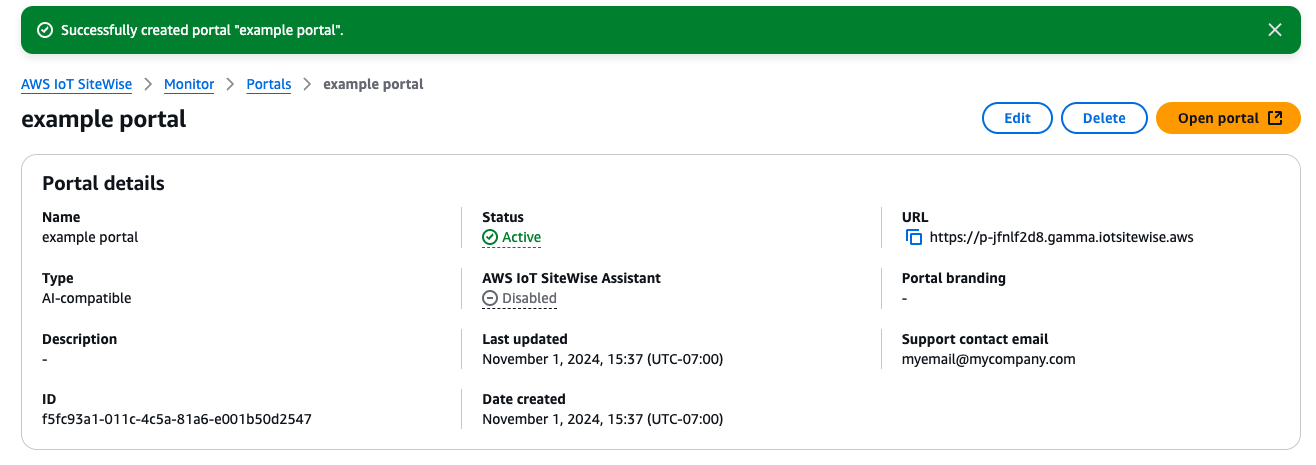
Task: Click the breadcrumb chevron after Monitor
Action: [231, 85]
